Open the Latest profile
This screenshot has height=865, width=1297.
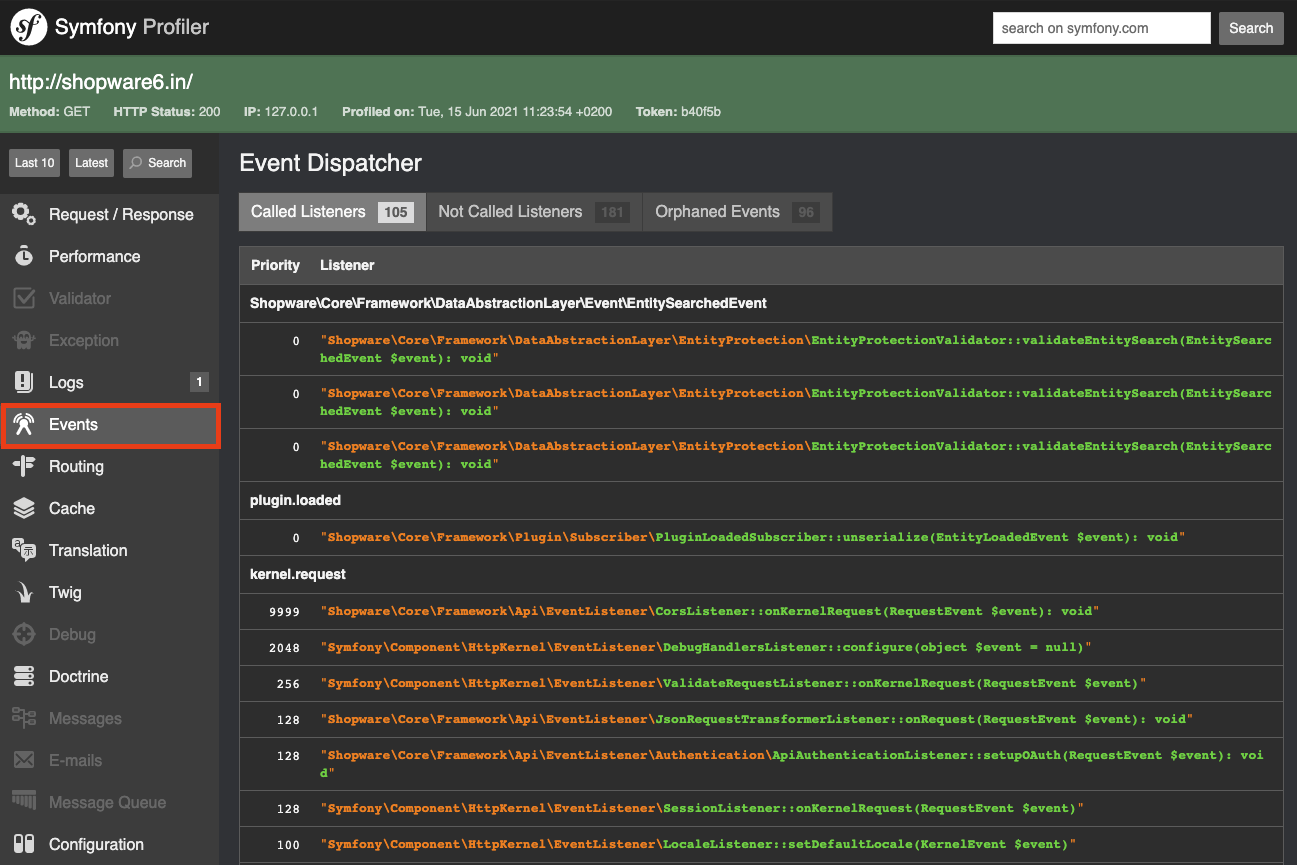(91, 162)
